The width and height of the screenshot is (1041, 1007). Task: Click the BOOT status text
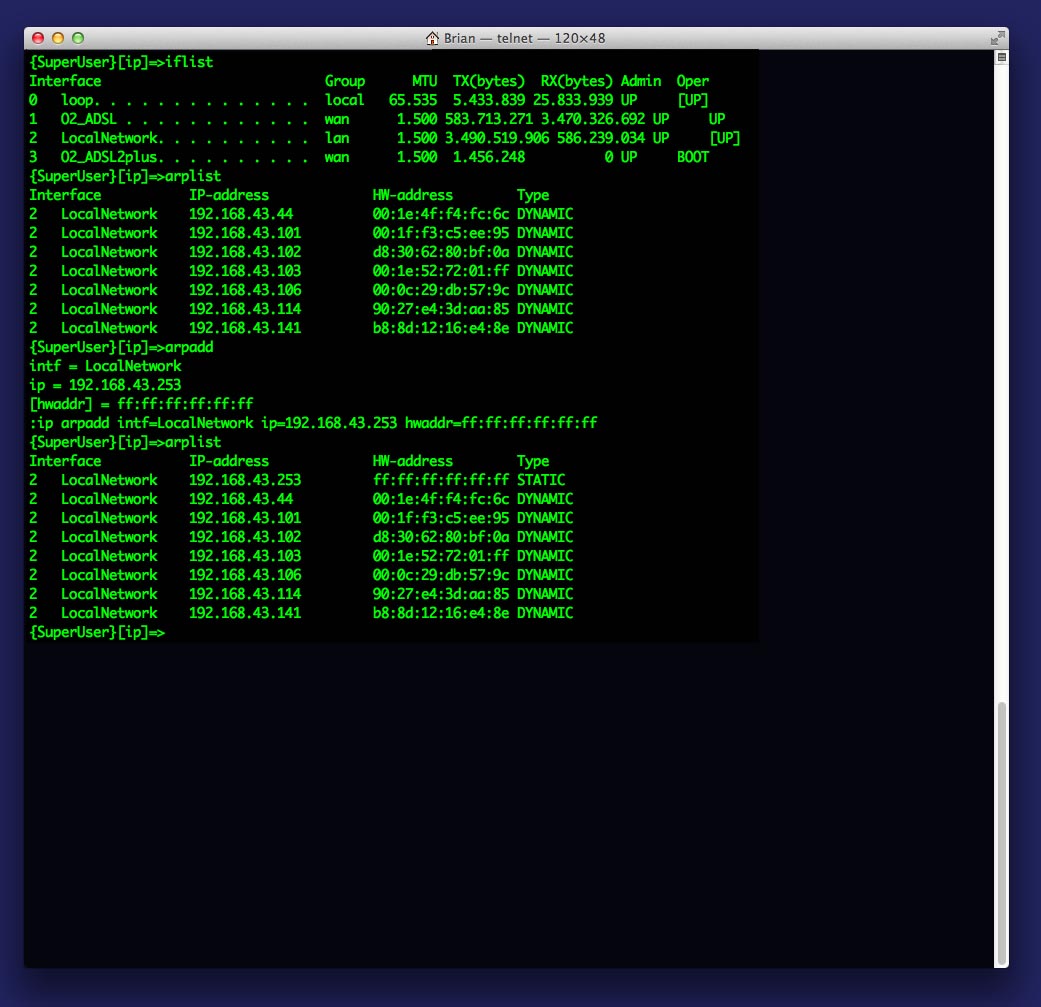click(x=690, y=157)
